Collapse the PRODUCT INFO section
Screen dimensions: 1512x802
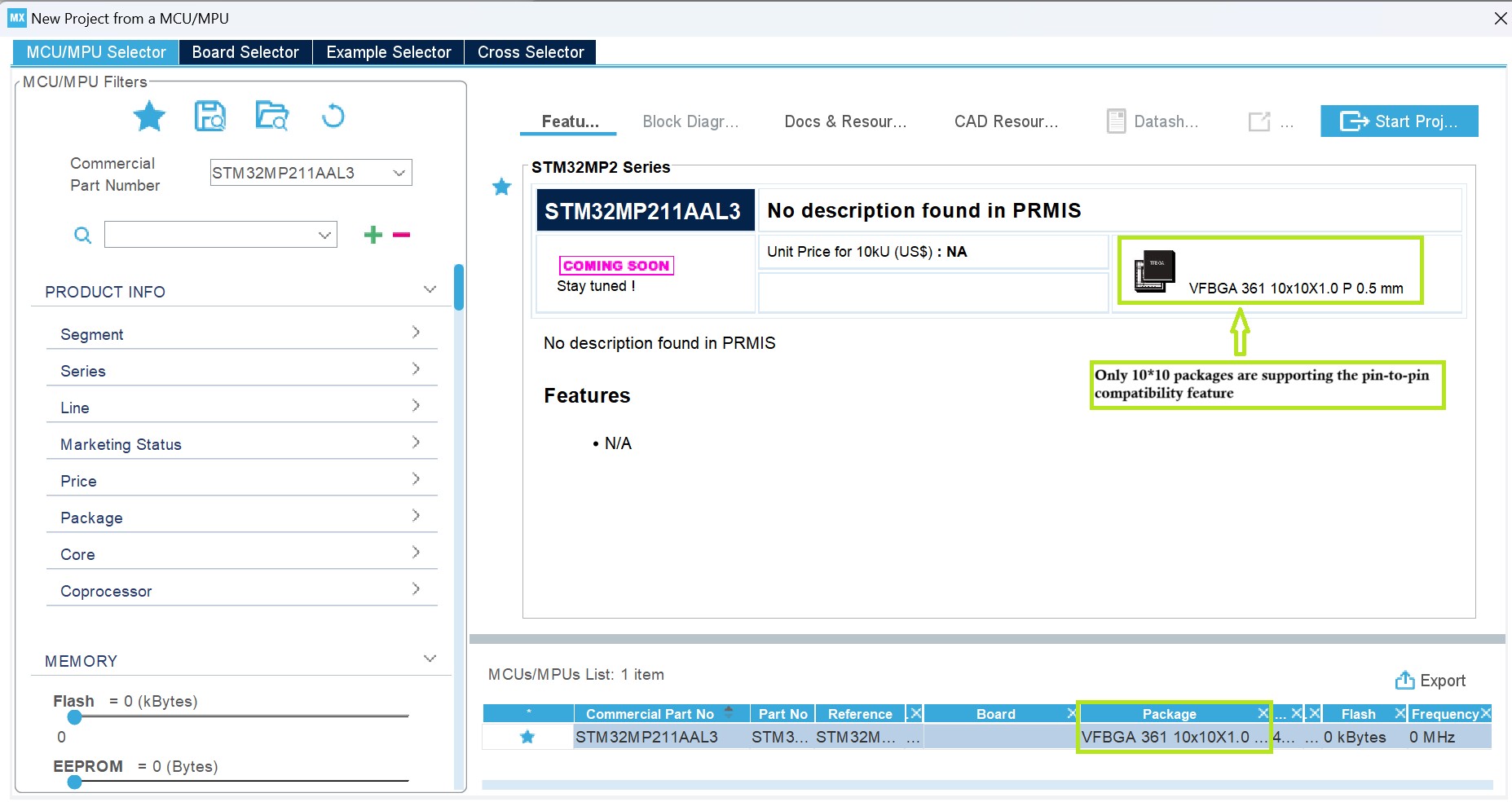tap(430, 289)
